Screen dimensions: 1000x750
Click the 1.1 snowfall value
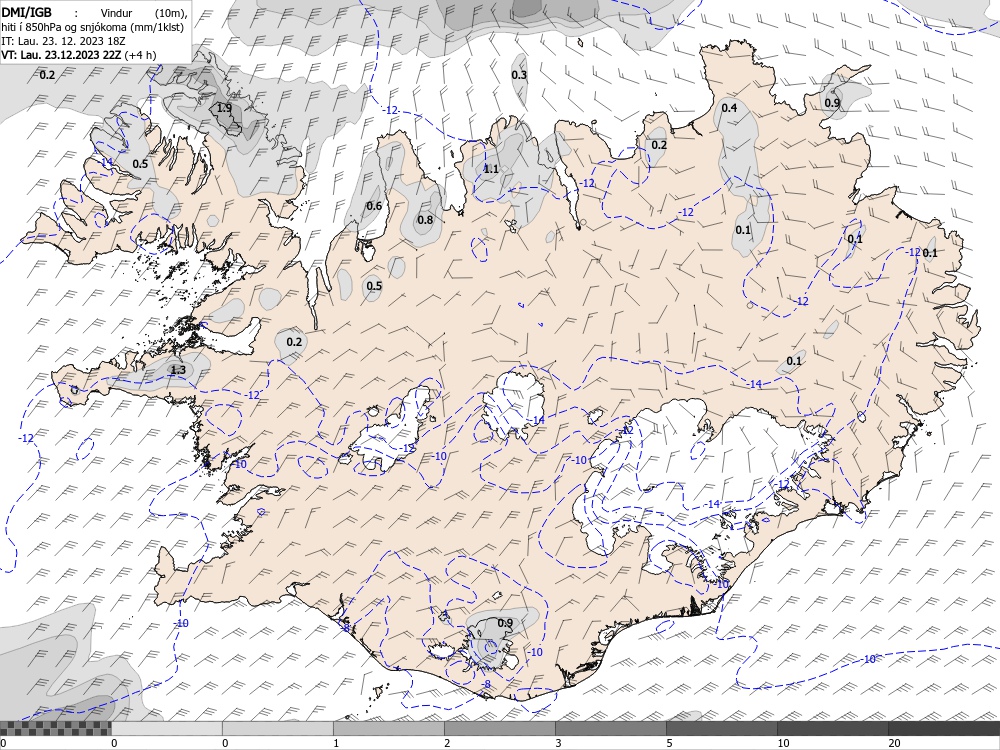point(490,169)
